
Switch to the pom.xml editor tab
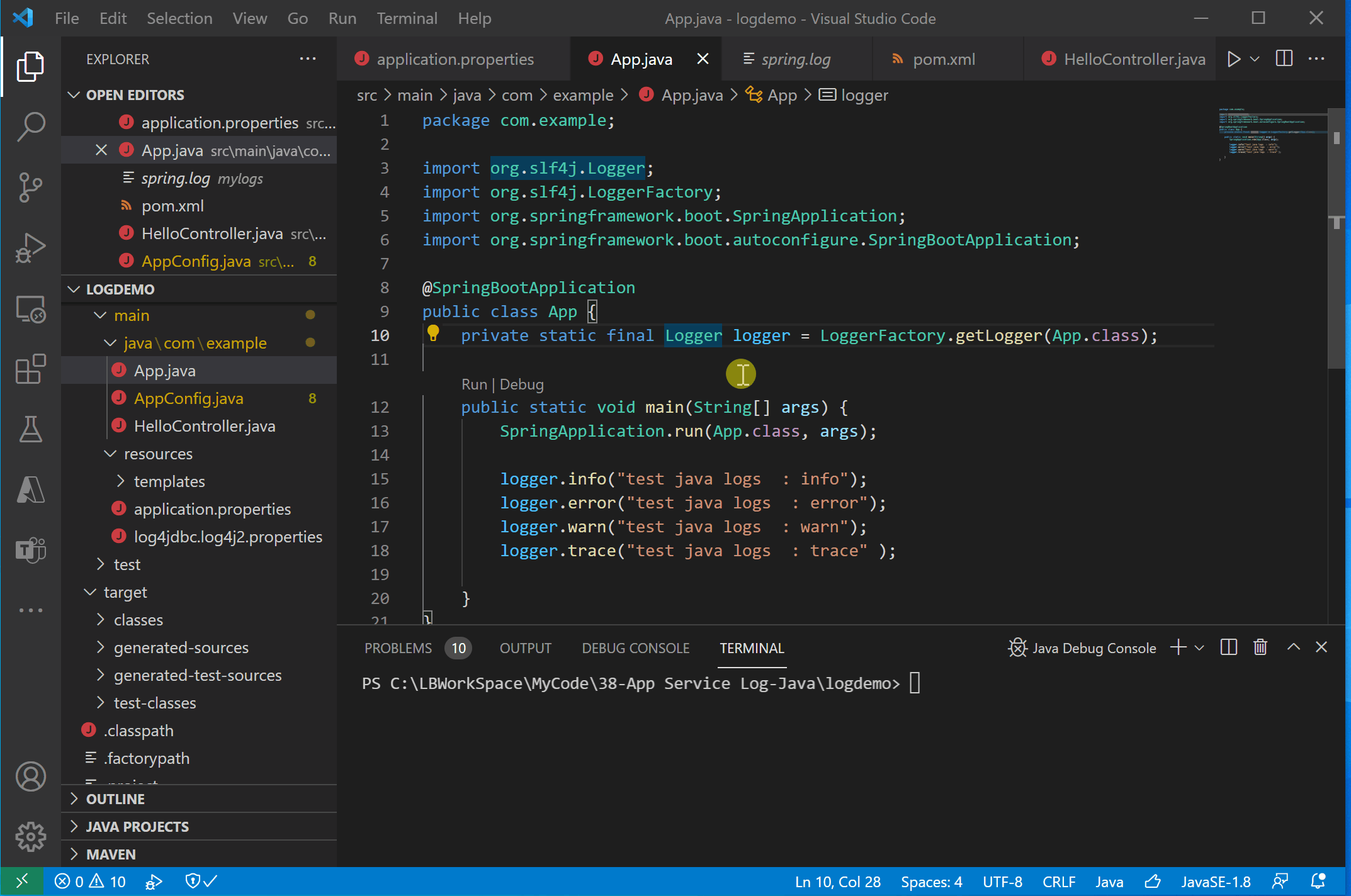click(x=943, y=59)
